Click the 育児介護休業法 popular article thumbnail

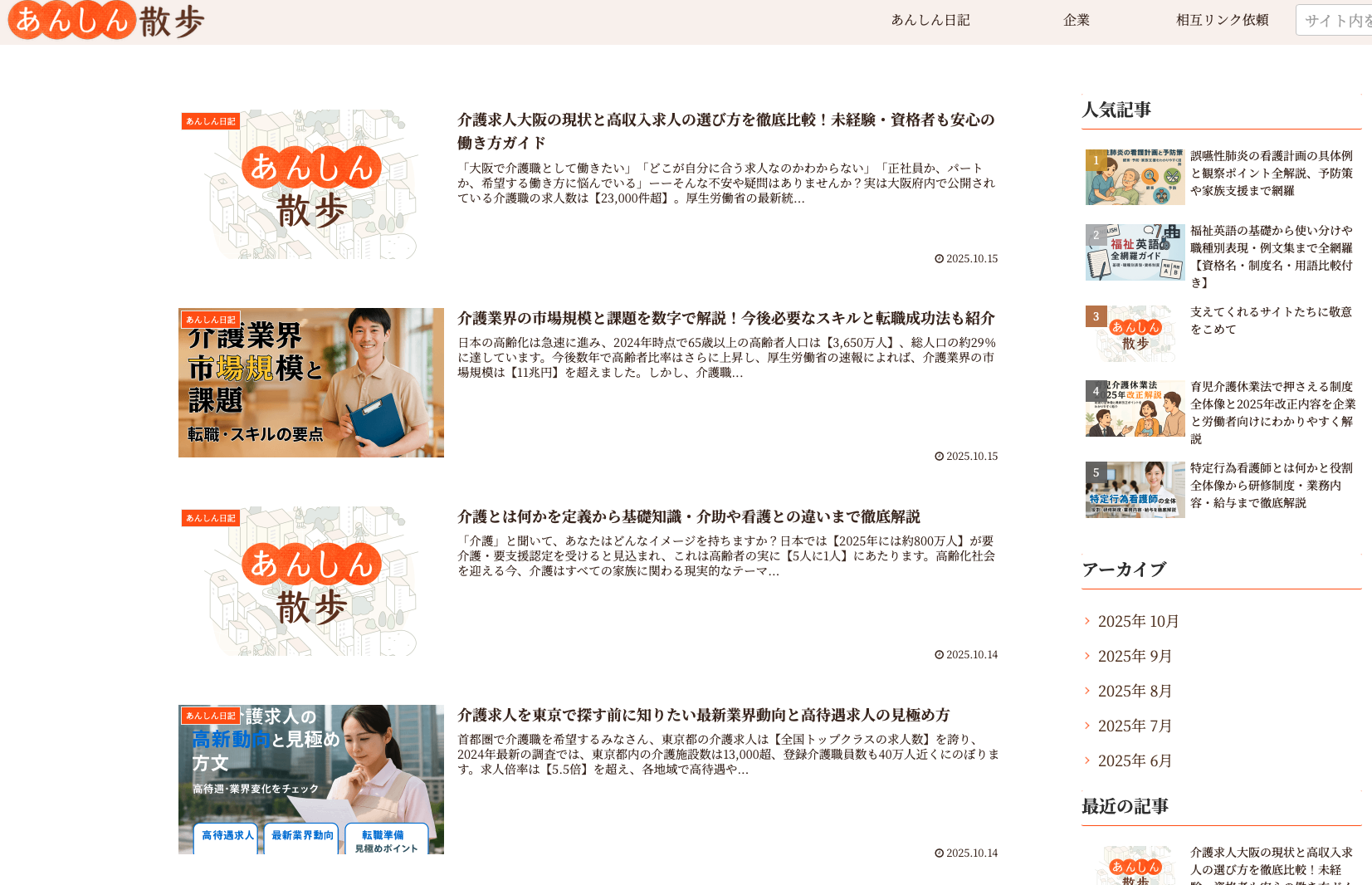click(1135, 408)
